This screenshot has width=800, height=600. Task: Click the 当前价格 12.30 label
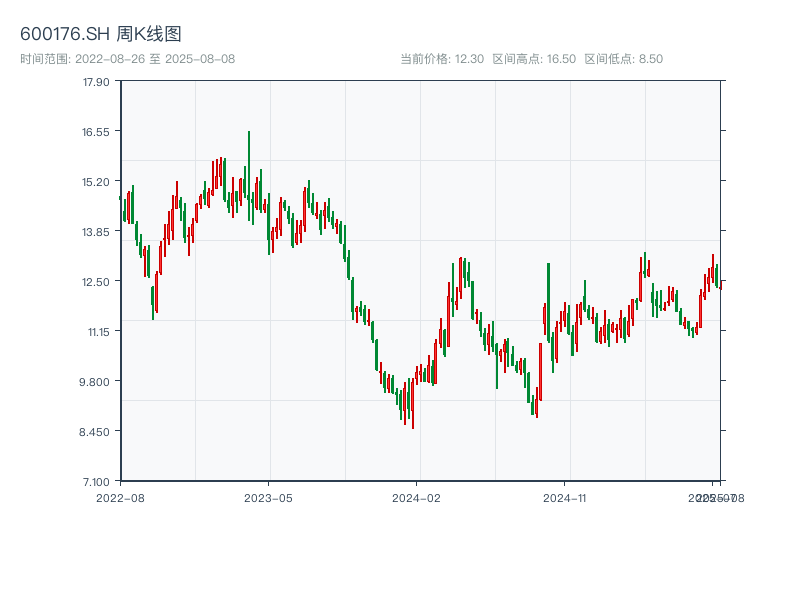442,59
